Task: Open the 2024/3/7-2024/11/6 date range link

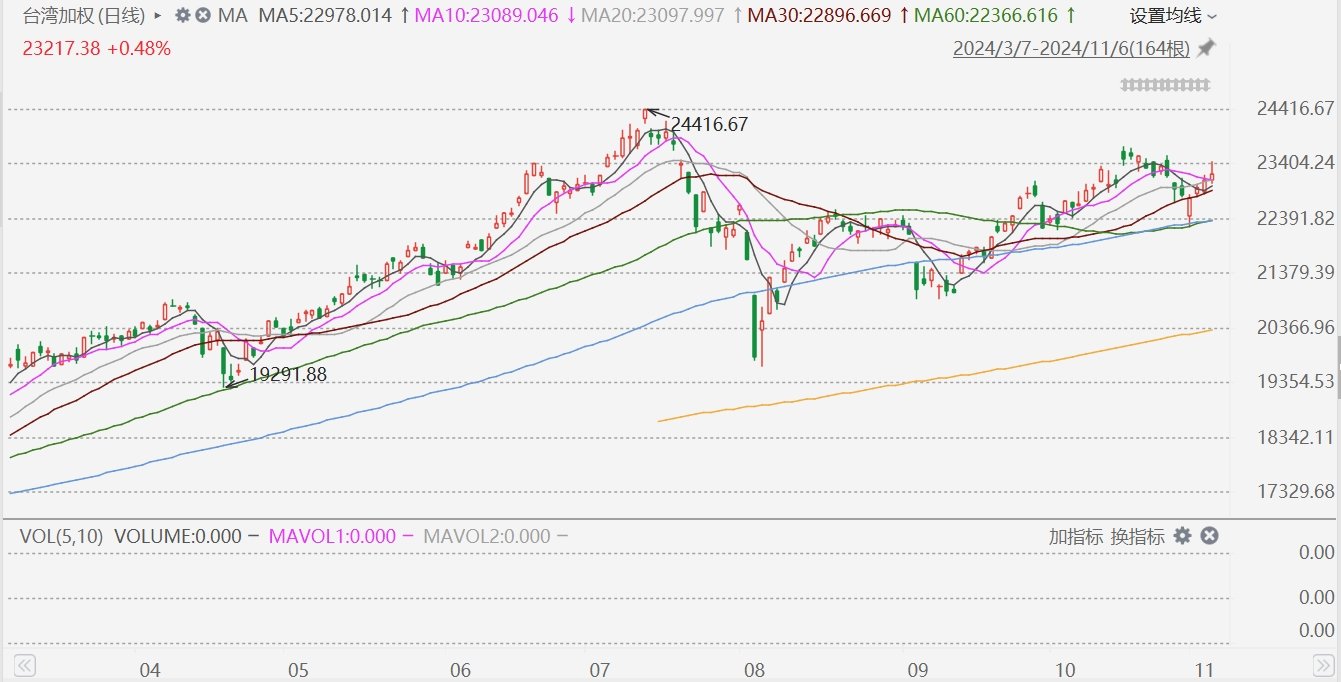Action: 1071,48
